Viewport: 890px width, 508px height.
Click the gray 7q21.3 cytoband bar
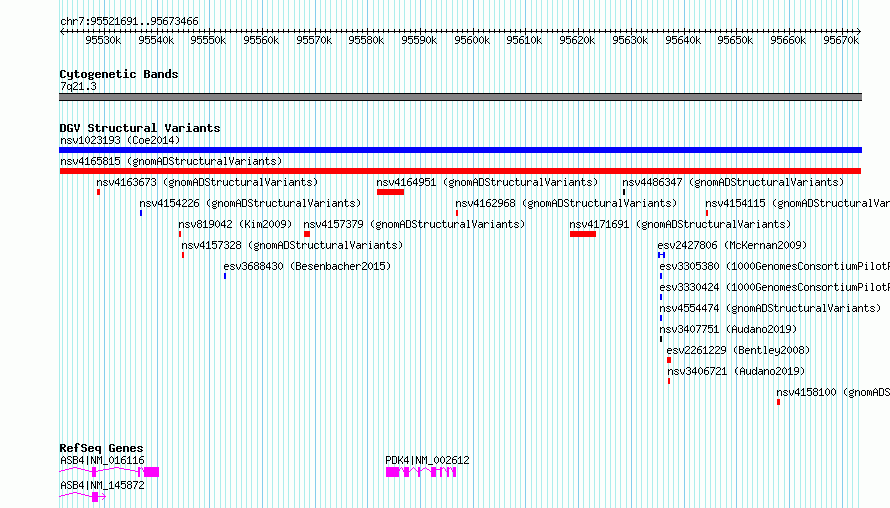click(x=460, y=97)
